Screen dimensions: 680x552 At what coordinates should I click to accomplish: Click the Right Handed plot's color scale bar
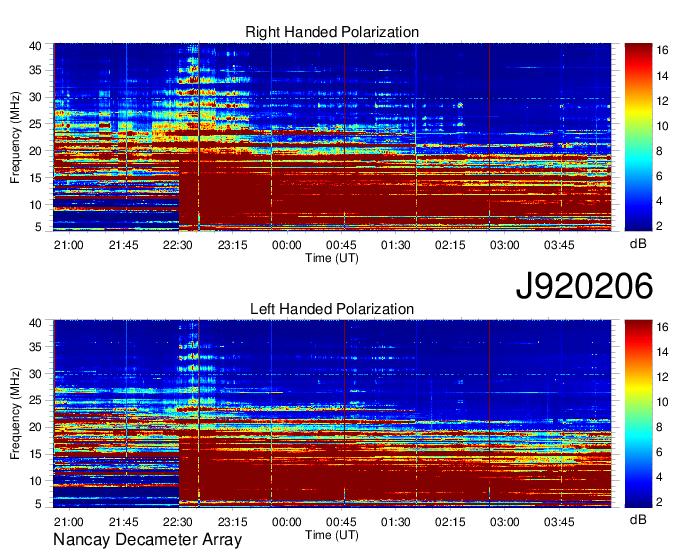638,137
